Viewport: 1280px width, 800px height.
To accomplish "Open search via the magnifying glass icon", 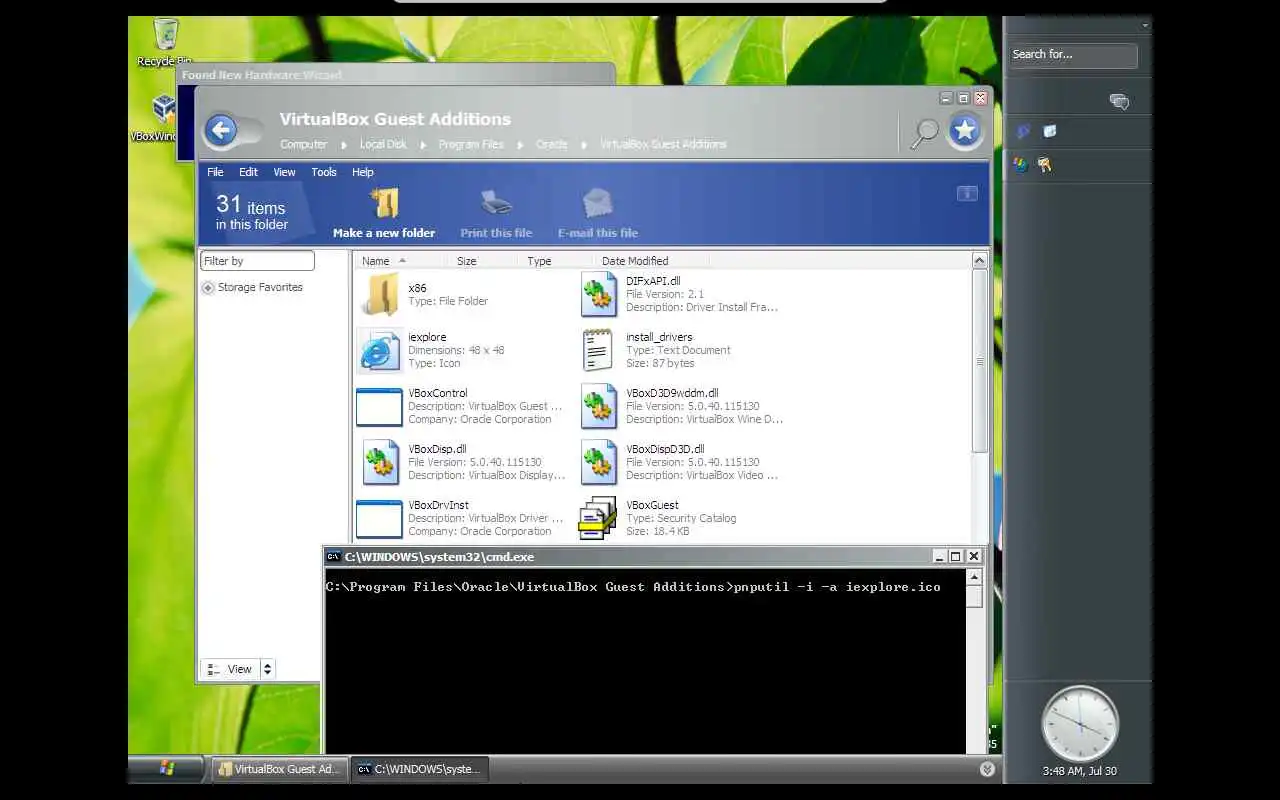I will pos(925,133).
